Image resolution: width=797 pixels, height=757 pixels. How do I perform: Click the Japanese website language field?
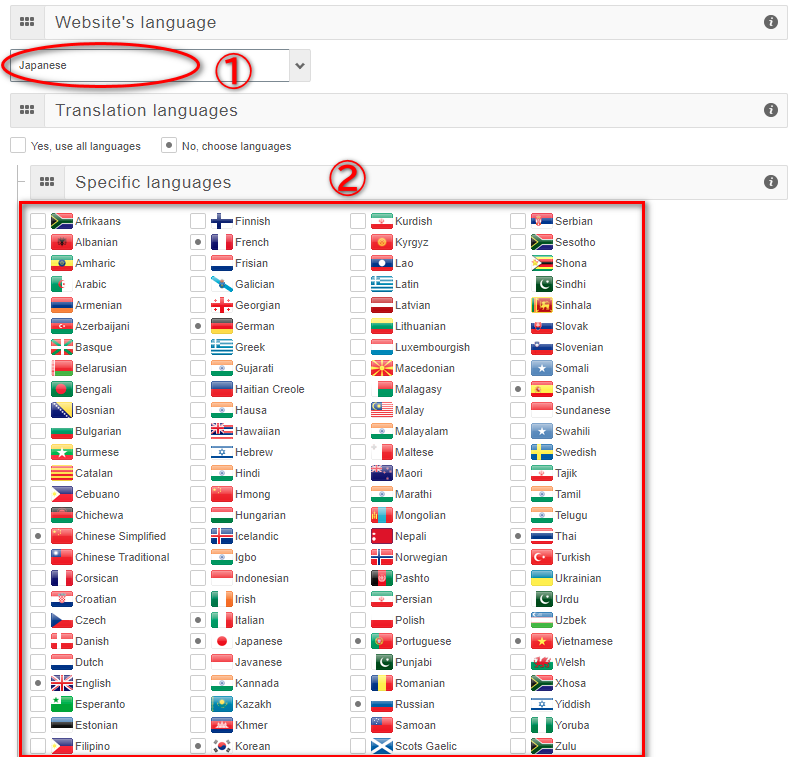(x=150, y=66)
